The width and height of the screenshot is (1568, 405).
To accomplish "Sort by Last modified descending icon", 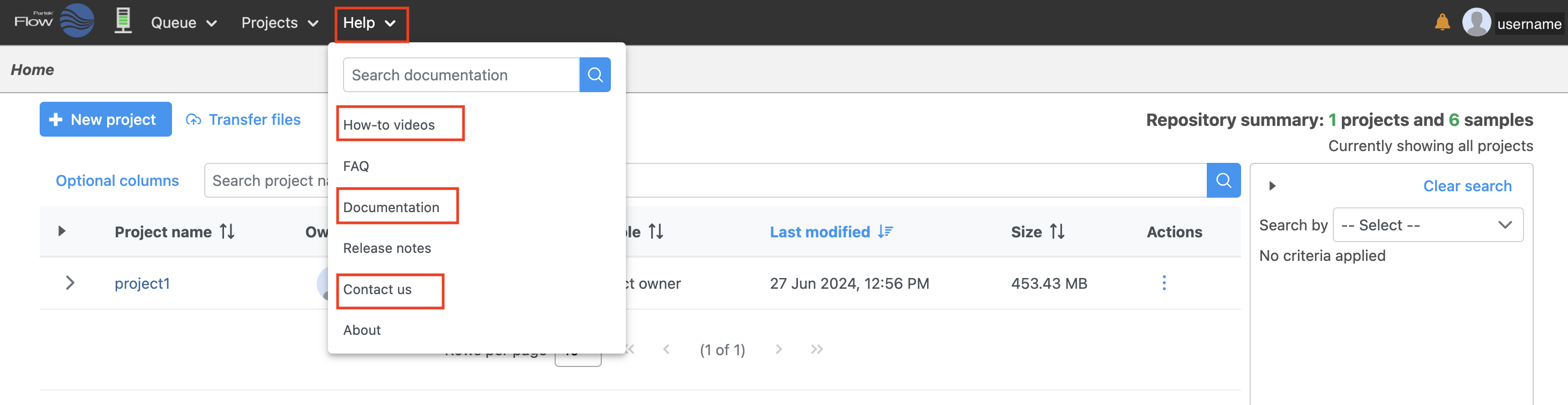I will pyautogui.click(x=886, y=231).
